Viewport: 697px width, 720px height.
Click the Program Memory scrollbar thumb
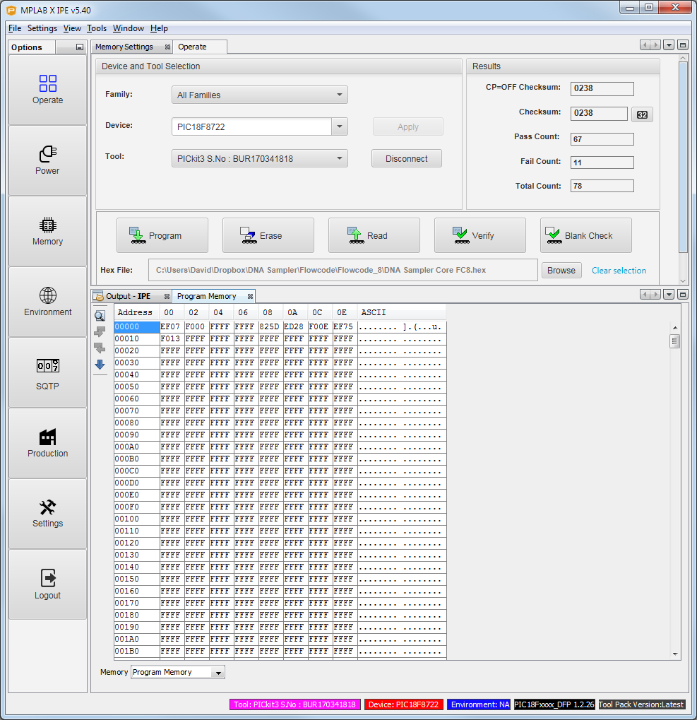pos(675,341)
